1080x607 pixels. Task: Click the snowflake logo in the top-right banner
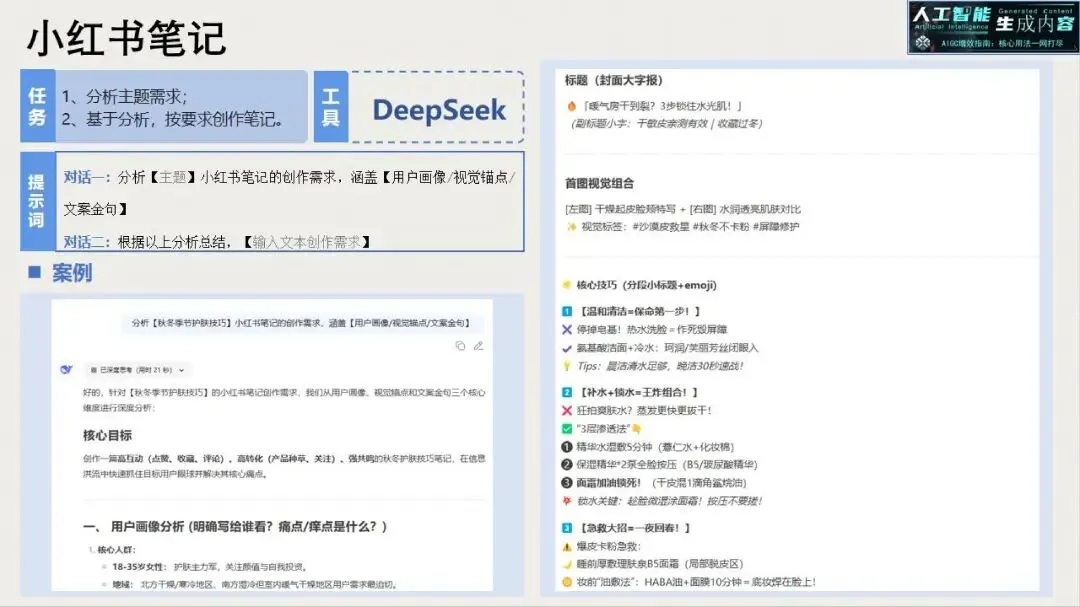pos(922,43)
